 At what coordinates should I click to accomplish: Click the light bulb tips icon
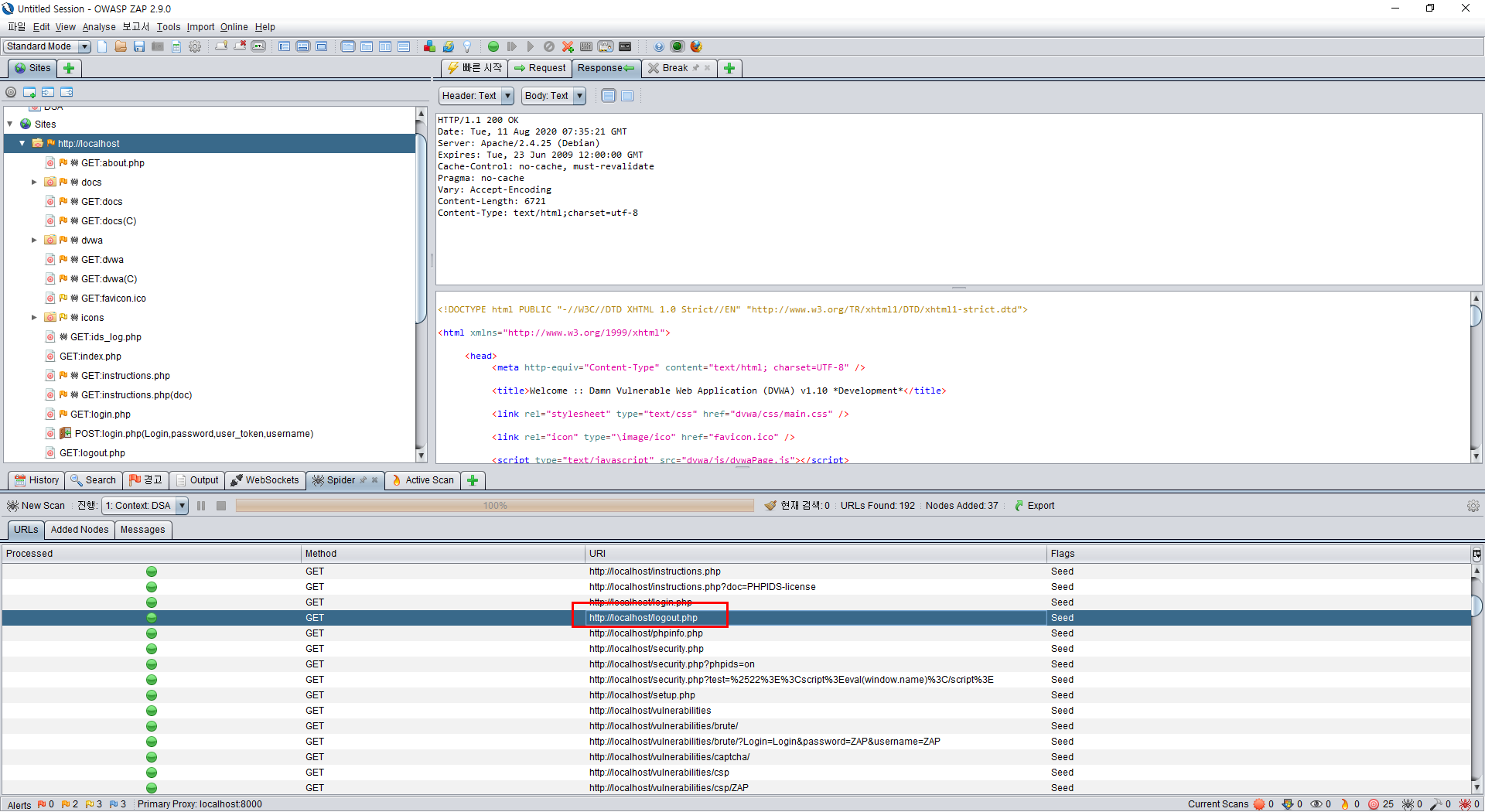tap(467, 46)
